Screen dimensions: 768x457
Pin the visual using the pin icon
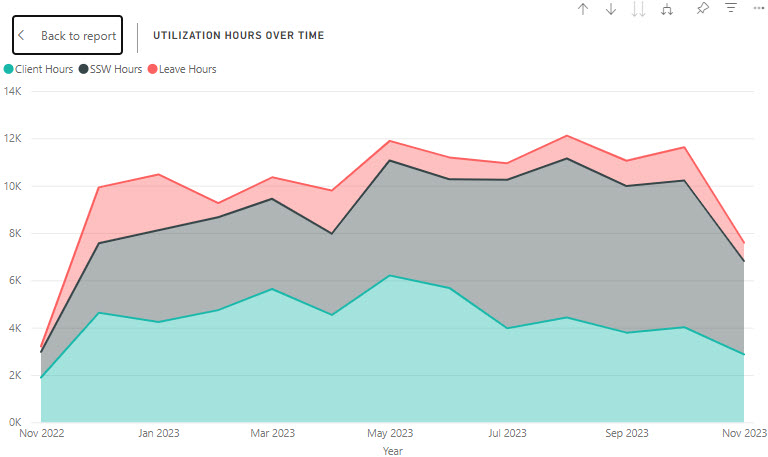(703, 9)
